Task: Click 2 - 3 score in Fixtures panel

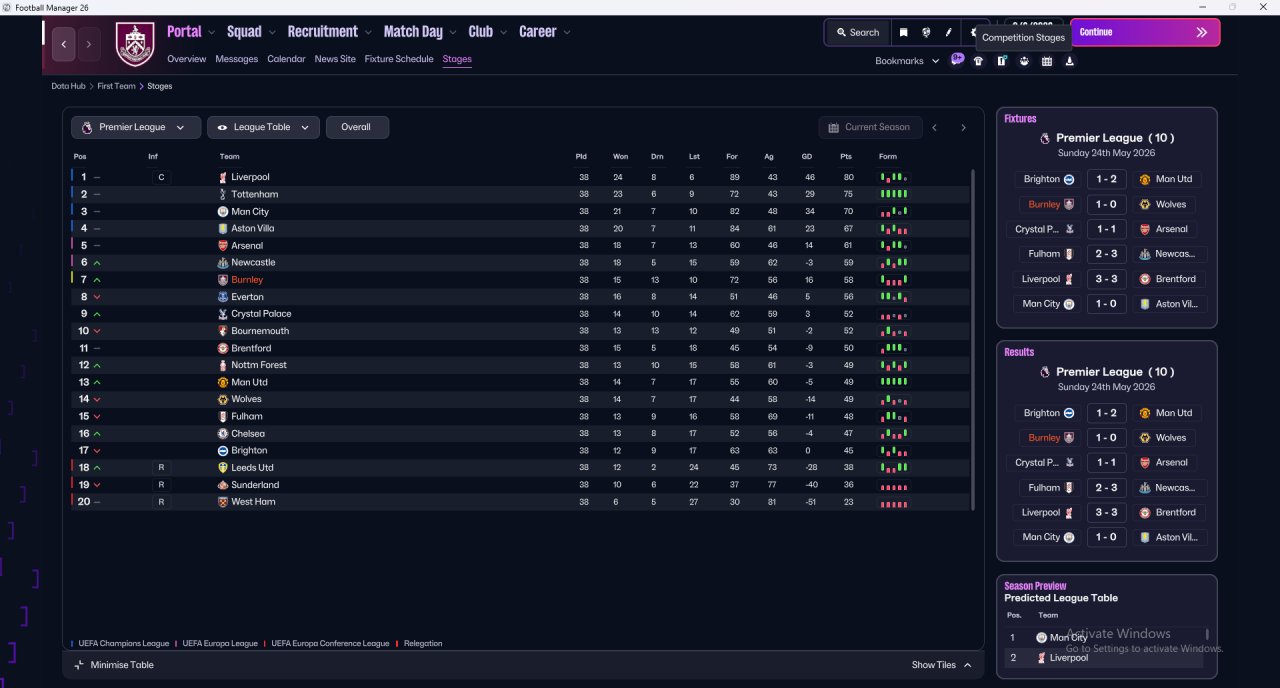Action: pos(1106,254)
